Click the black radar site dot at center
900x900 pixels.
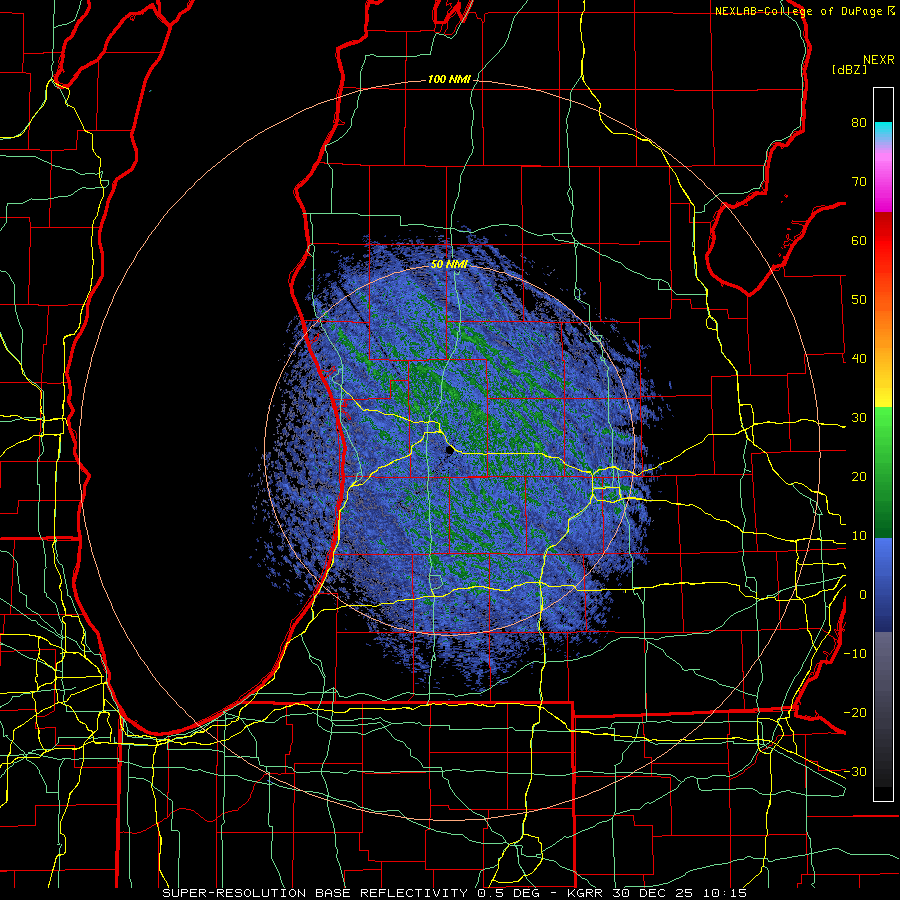pyautogui.click(x=449, y=451)
